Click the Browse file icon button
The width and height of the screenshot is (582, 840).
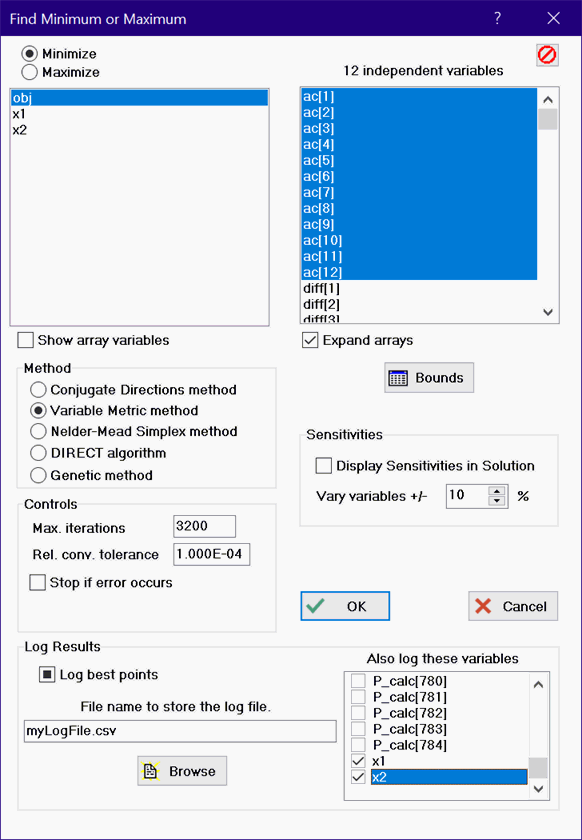182,771
